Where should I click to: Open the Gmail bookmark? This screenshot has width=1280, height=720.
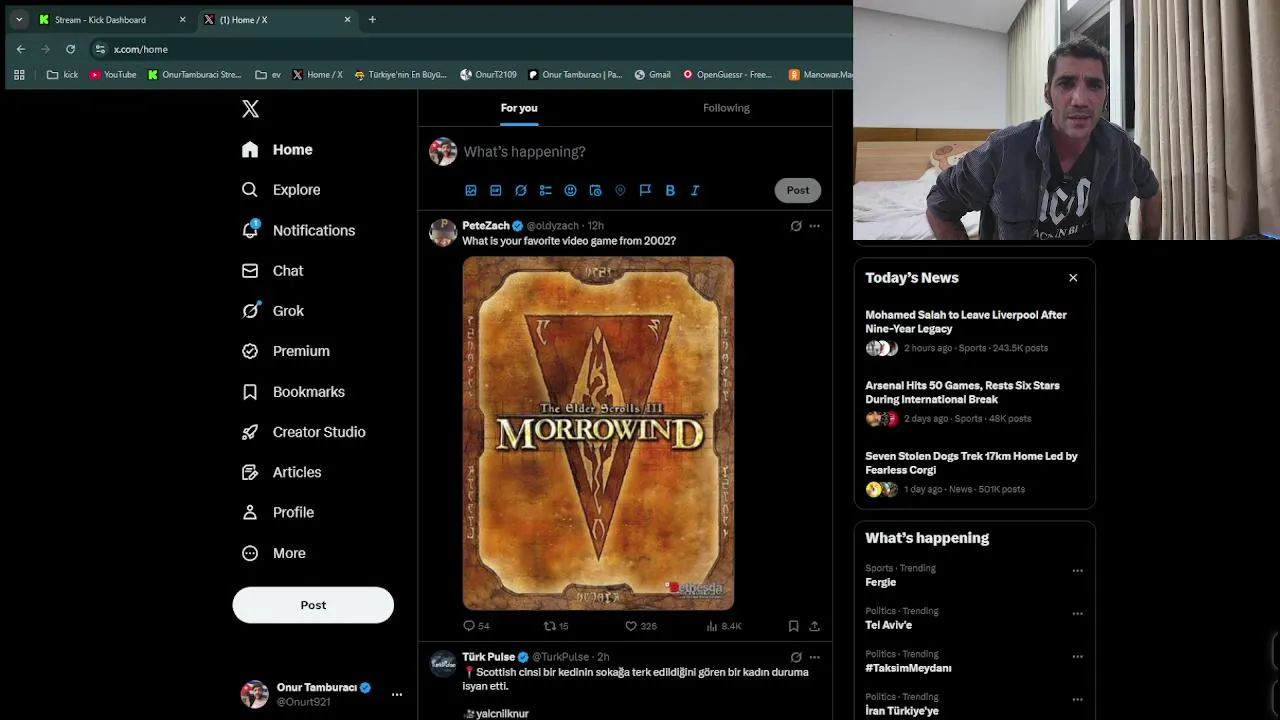pos(652,74)
